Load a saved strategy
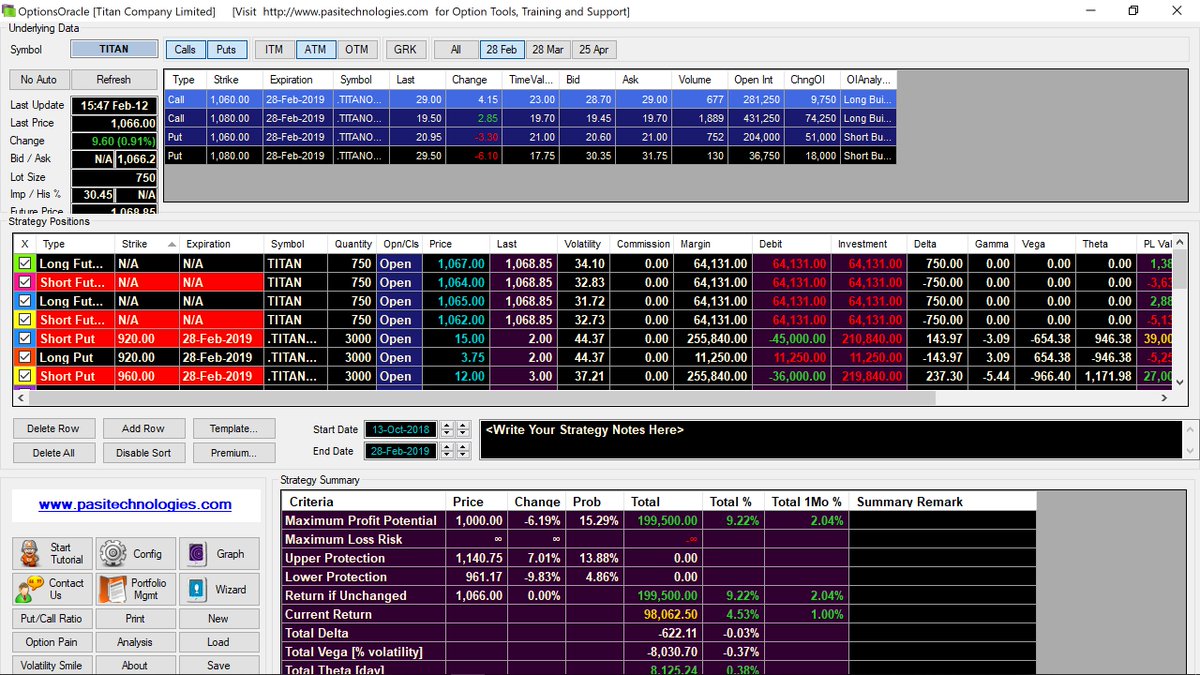 [x=219, y=642]
